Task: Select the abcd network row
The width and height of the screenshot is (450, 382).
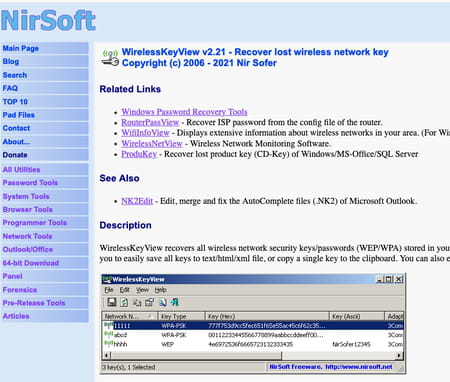Action: pos(253,335)
